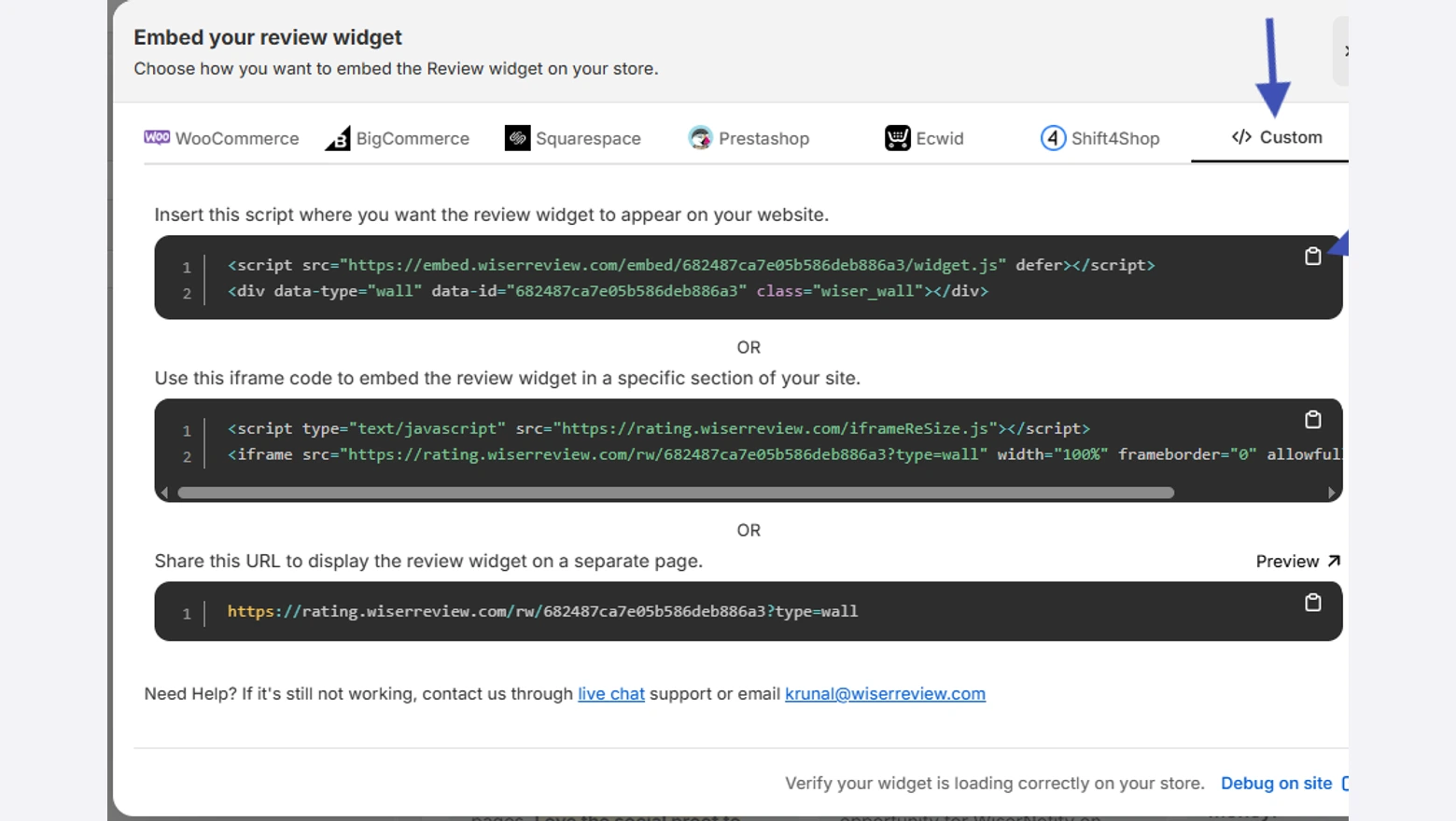
Task: Click the 'Embed your review widget' heading
Action: (268, 37)
